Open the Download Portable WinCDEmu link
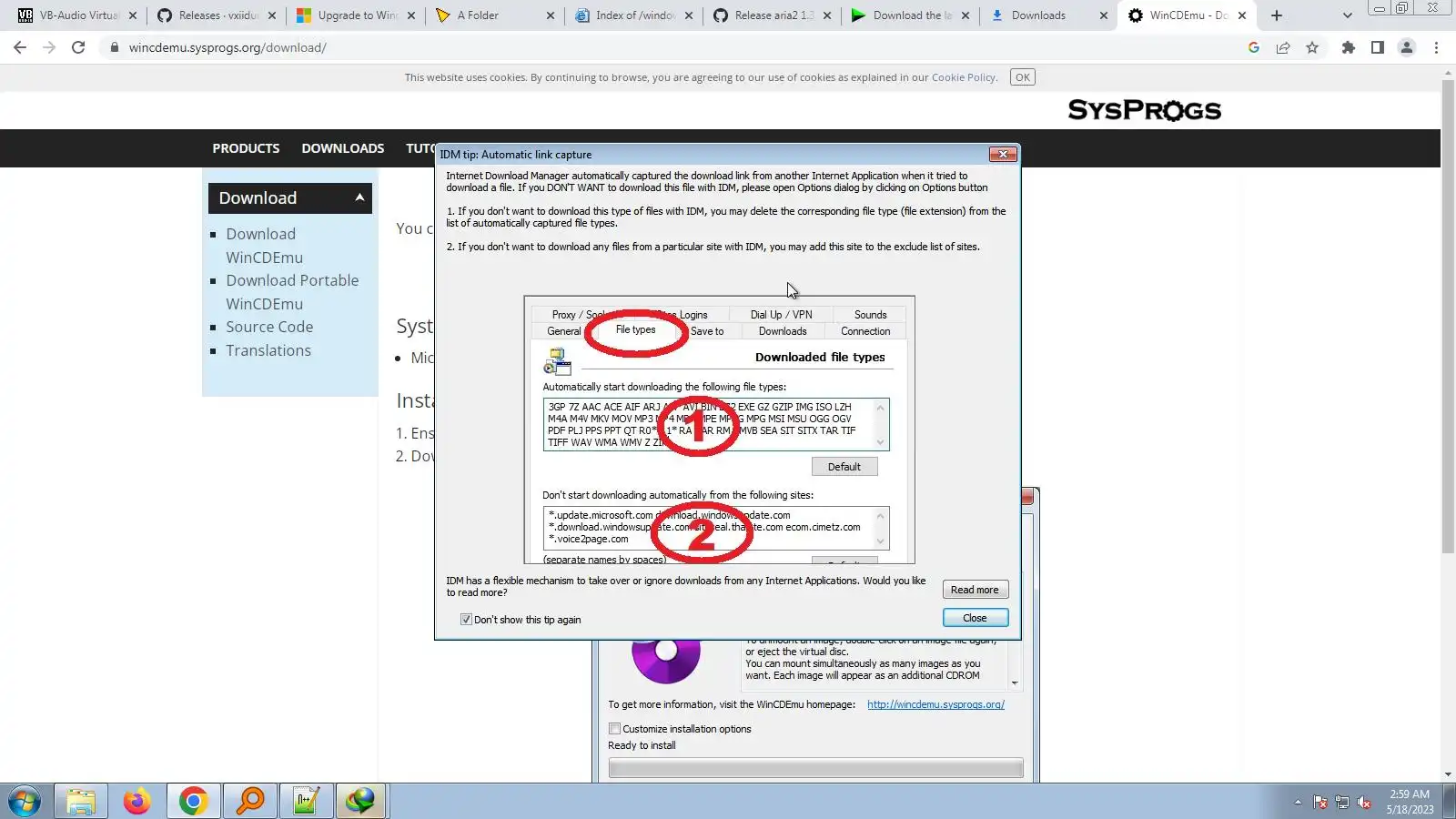The height and width of the screenshot is (819, 1456). [x=292, y=292]
